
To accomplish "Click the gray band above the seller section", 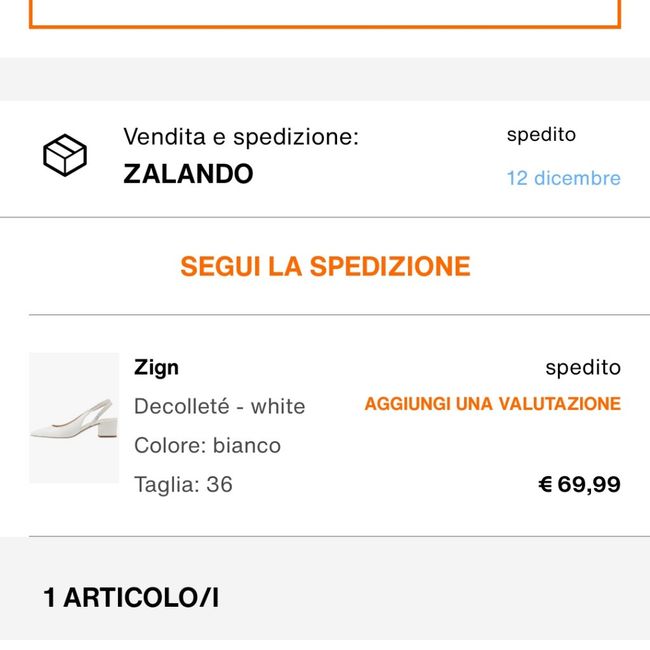I will (325, 78).
